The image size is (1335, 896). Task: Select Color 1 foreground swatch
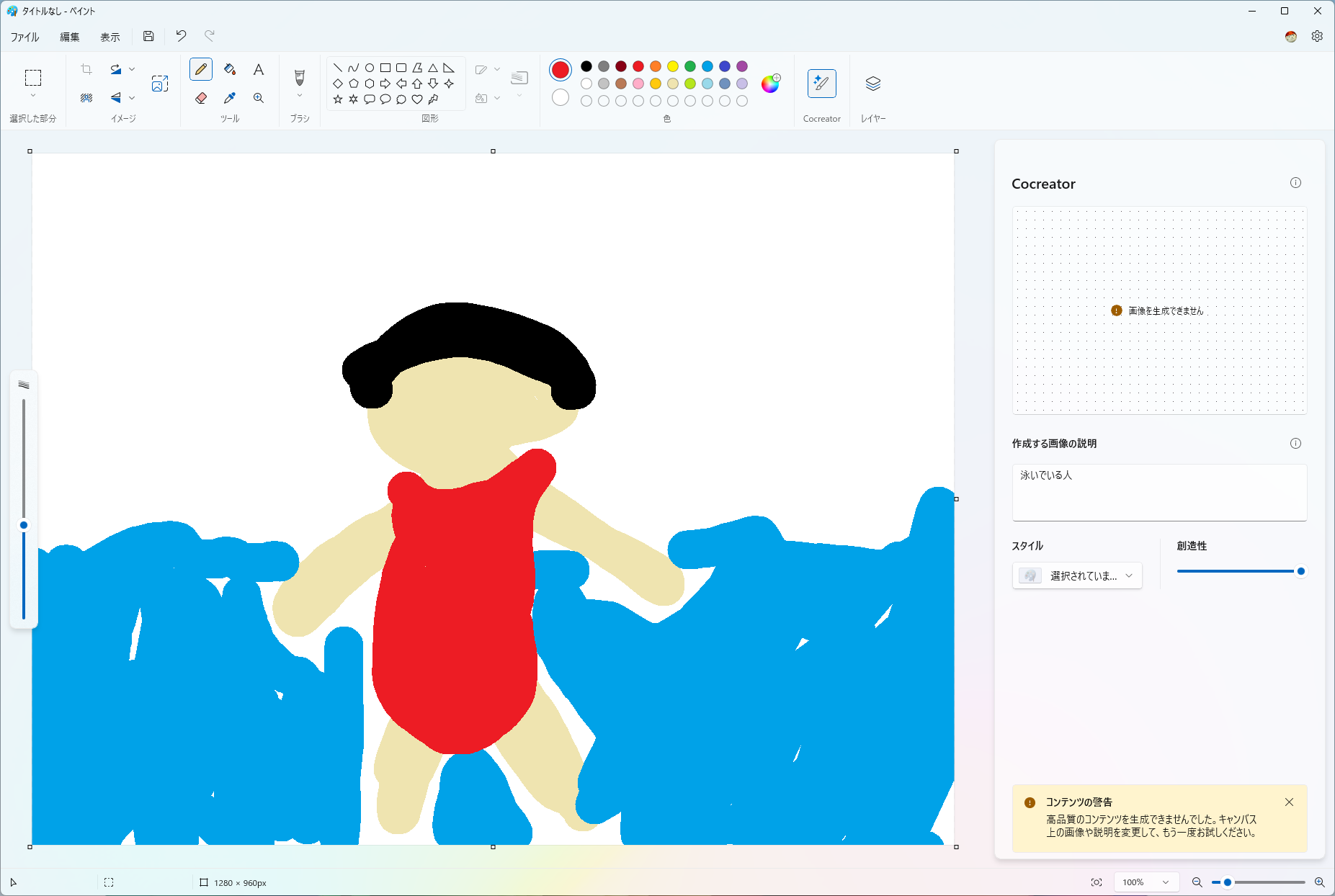pos(561,69)
